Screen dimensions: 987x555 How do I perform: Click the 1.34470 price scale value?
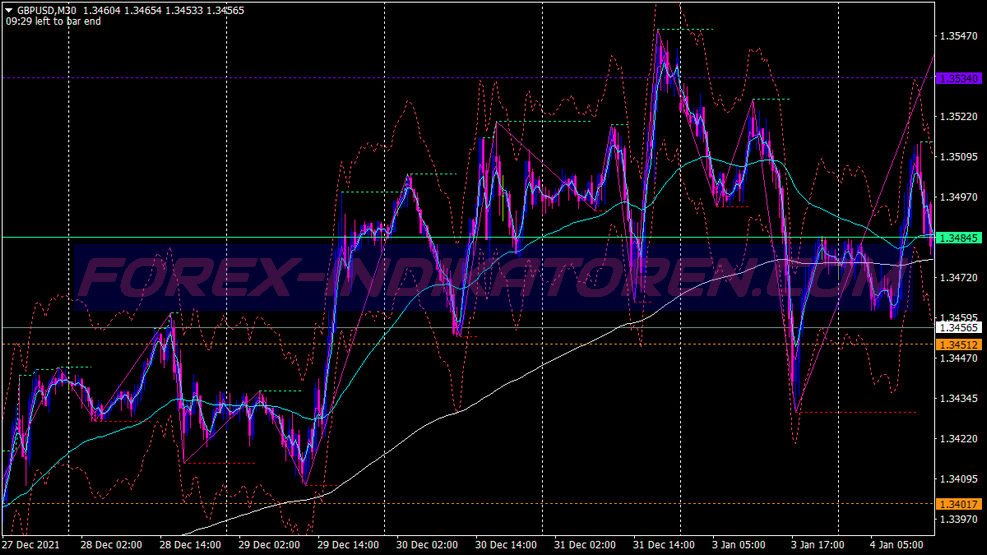pos(959,358)
